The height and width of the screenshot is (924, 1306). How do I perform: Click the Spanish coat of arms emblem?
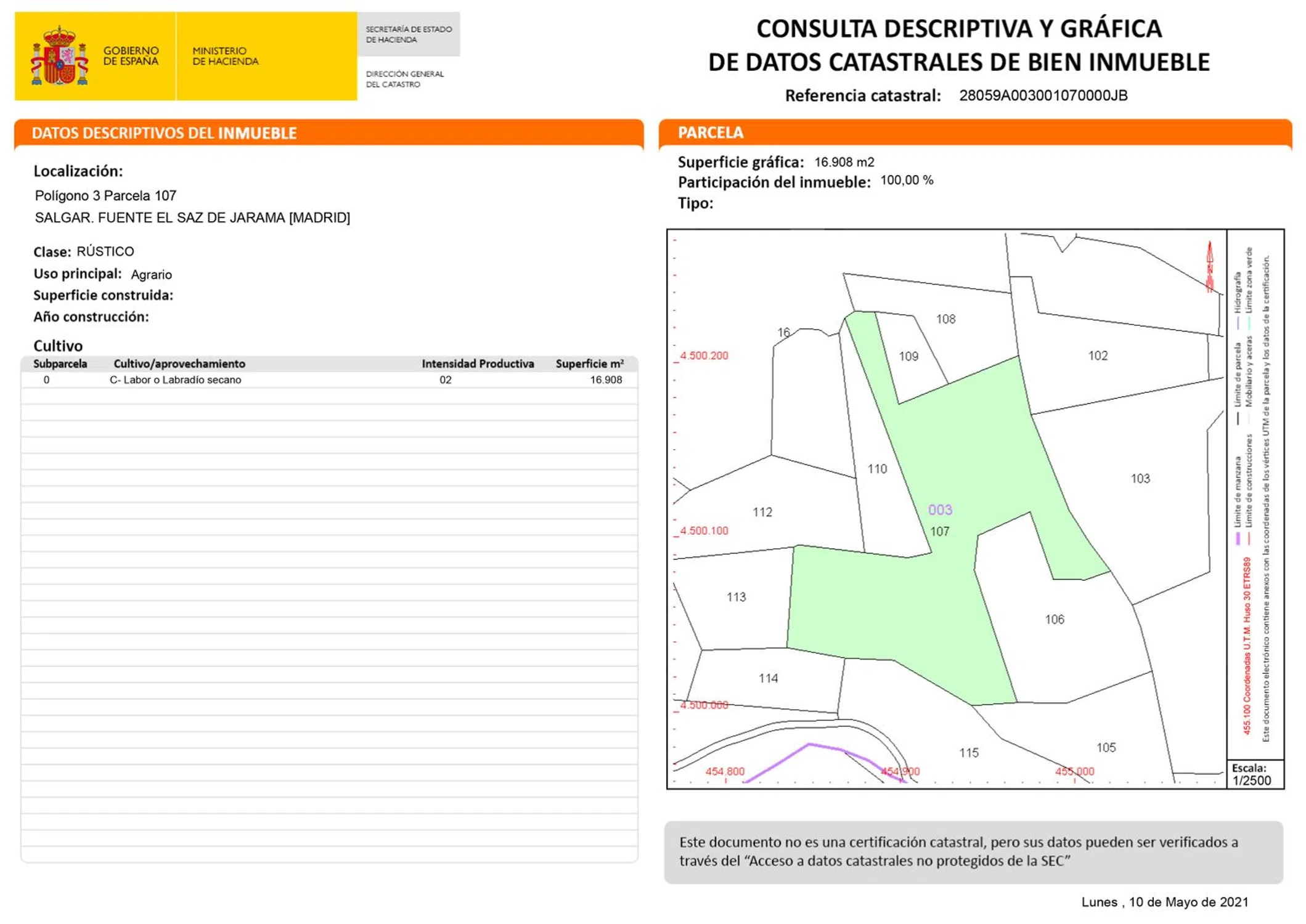pos(60,56)
